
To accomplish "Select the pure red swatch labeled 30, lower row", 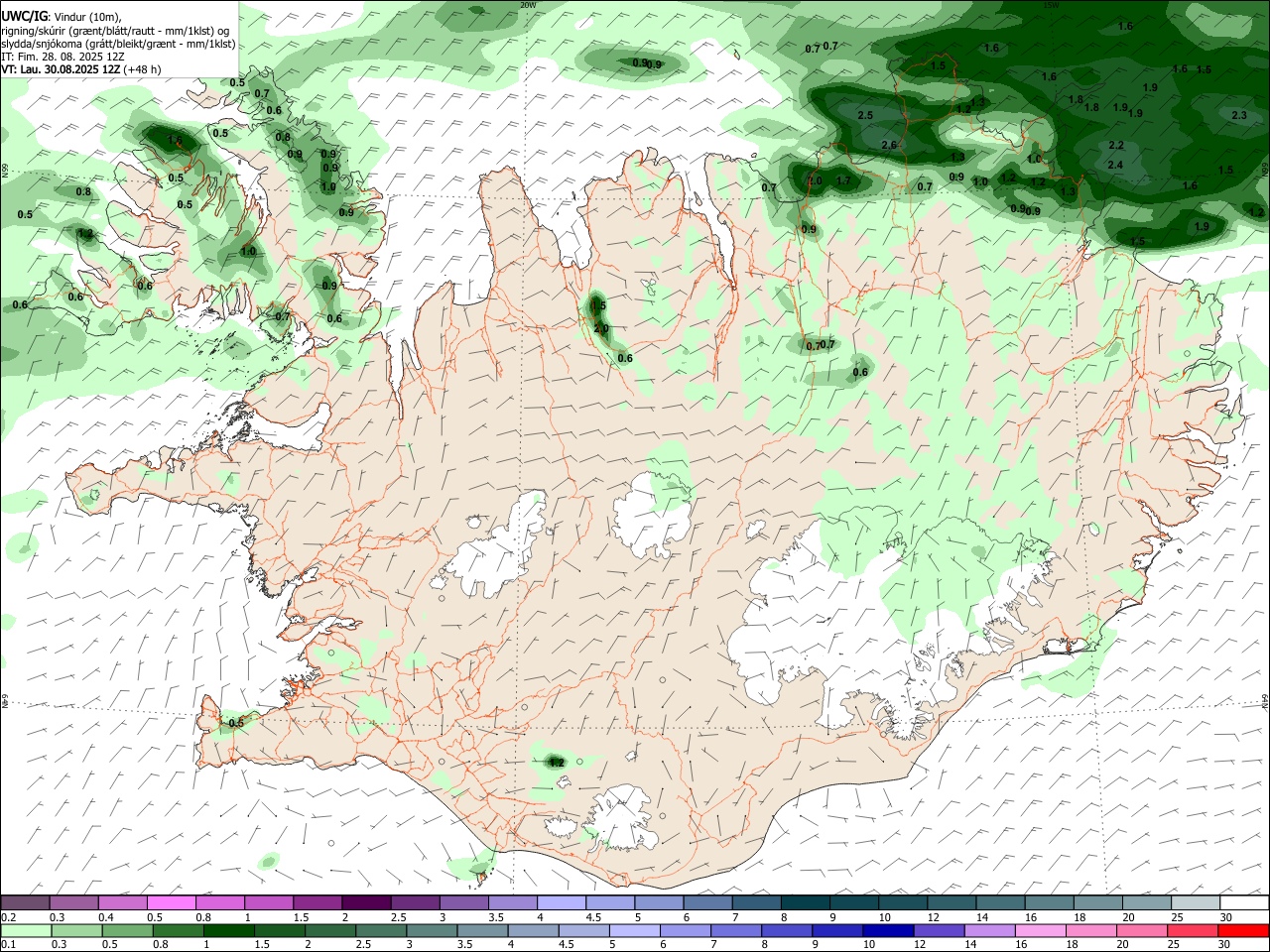I will (x=1242, y=930).
